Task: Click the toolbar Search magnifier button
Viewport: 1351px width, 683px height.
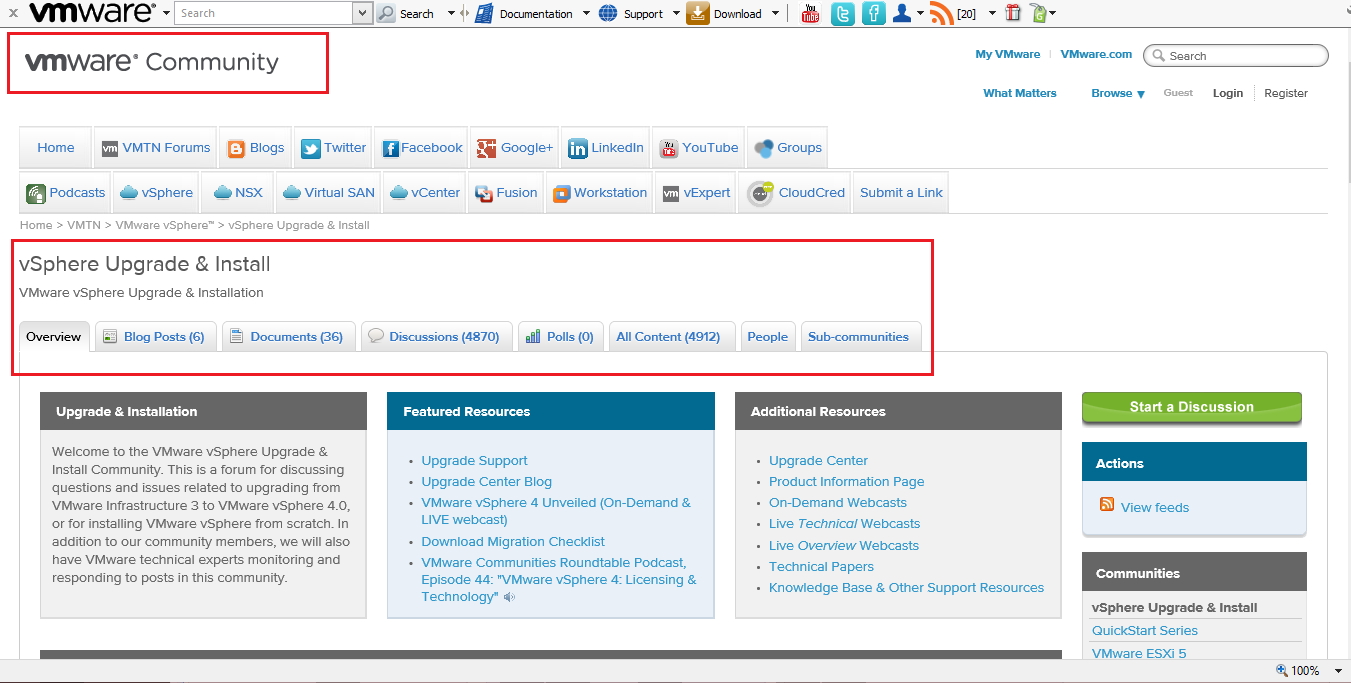Action: pos(386,13)
